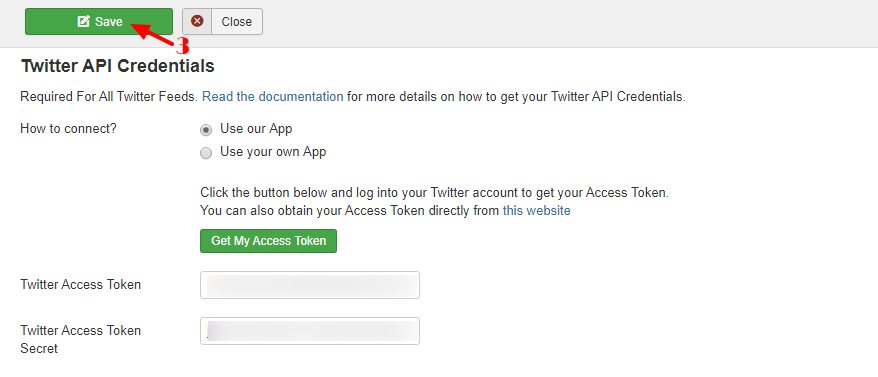Focus the Twitter Access Token Secret field

(x=310, y=331)
